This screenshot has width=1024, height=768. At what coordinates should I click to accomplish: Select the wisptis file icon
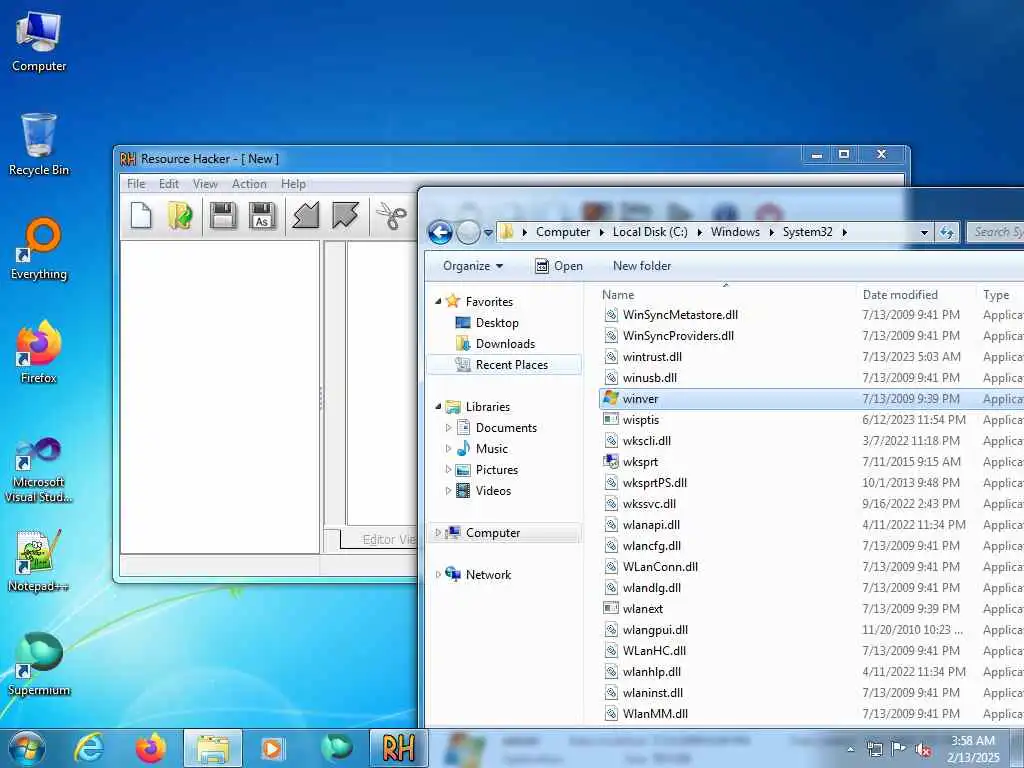[x=611, y=419]
